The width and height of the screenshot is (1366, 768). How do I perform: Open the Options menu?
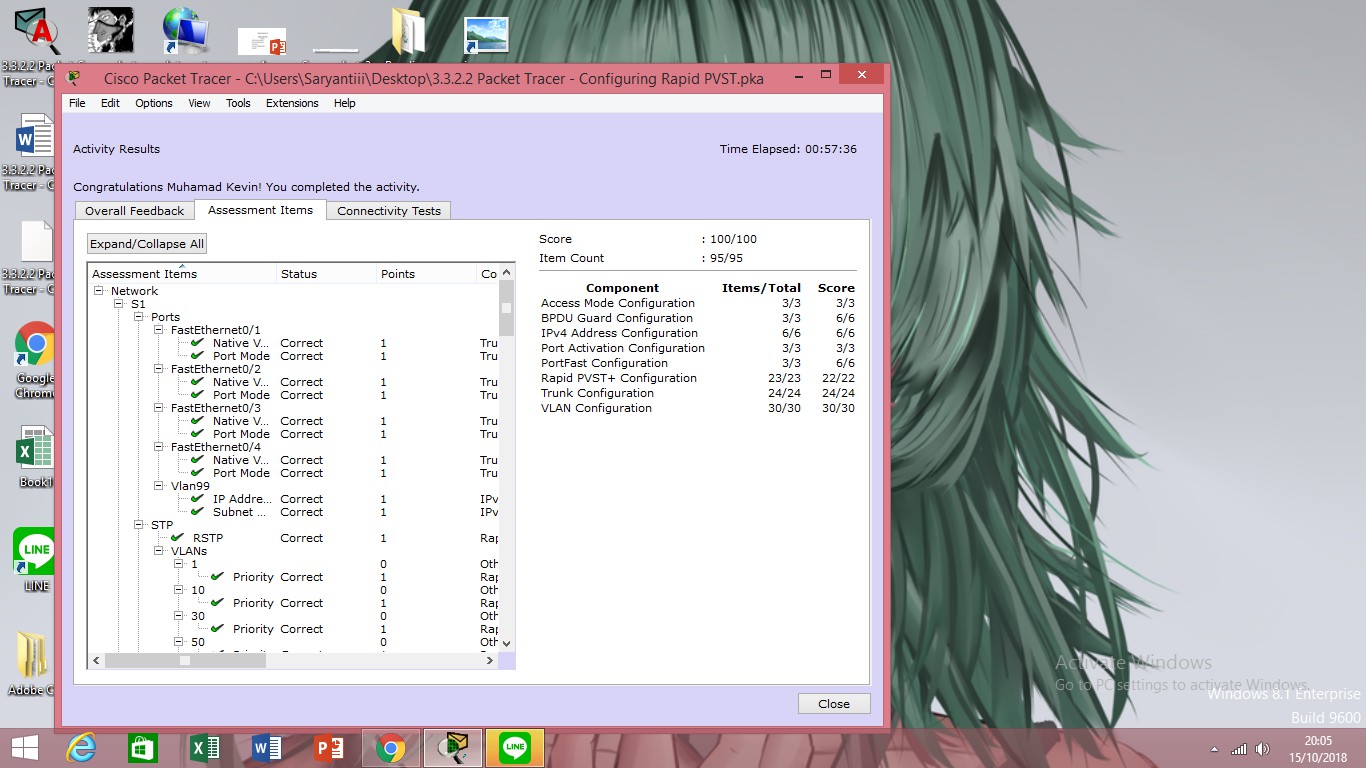pos(154,103)
